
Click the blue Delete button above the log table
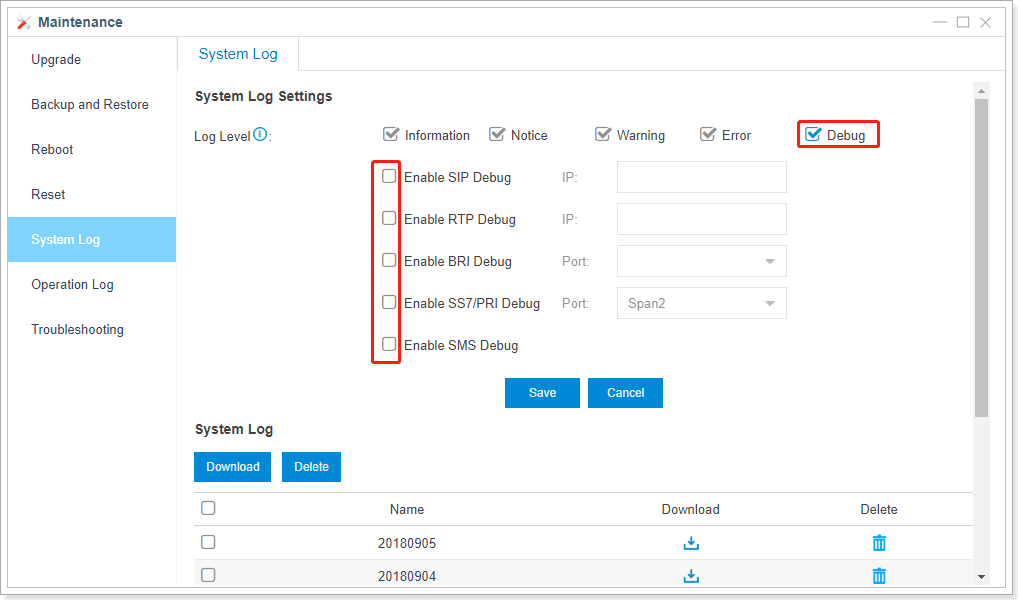(311, 467)
